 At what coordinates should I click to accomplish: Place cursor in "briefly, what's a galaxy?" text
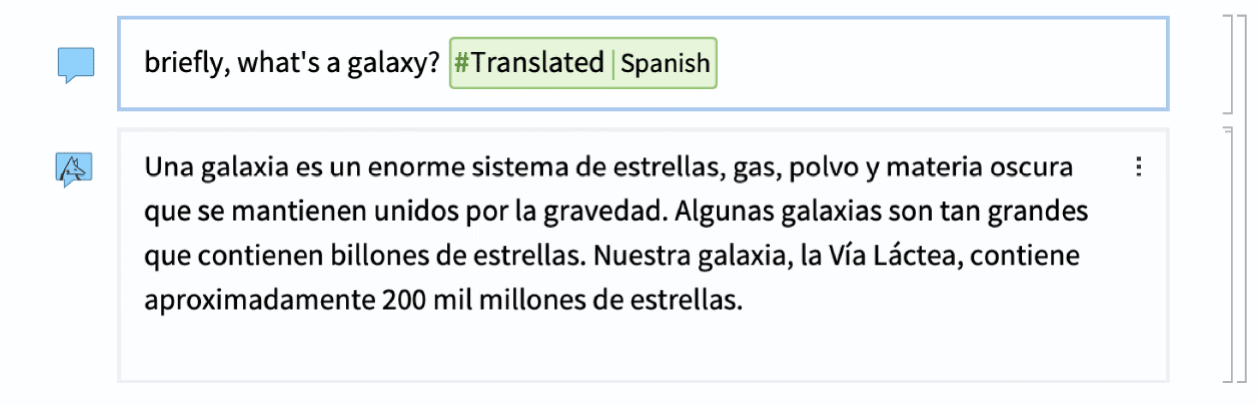[292, 64]
